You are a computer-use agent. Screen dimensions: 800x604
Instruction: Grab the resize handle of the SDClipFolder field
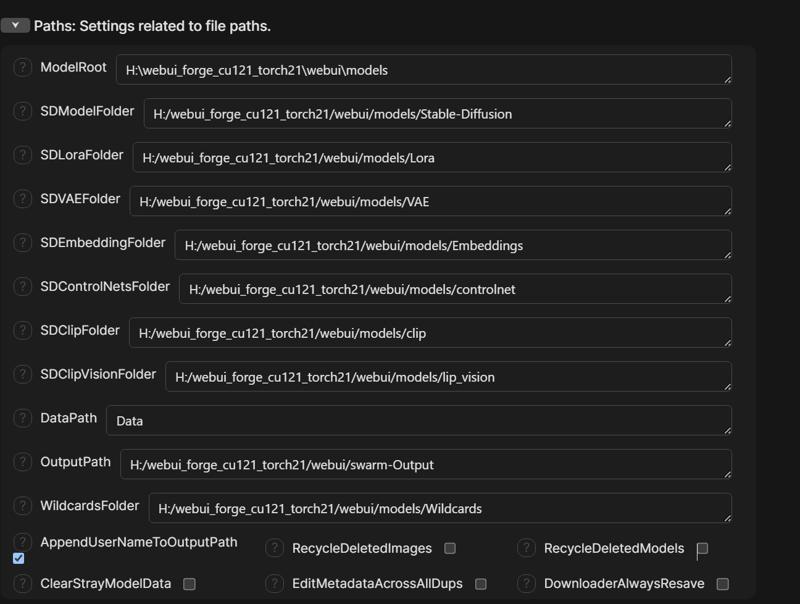pyautogui.click(x=727, y=343)
